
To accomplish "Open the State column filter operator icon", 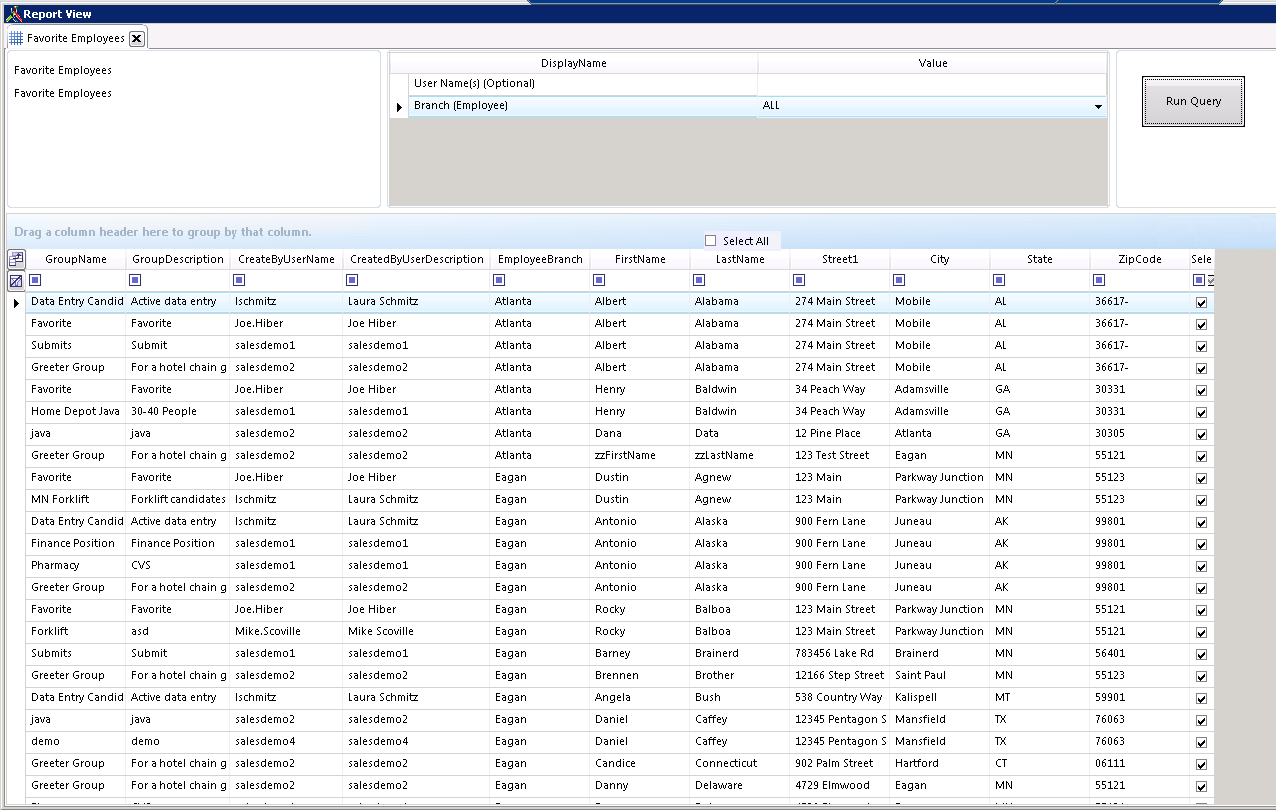I will pos(999,280).
